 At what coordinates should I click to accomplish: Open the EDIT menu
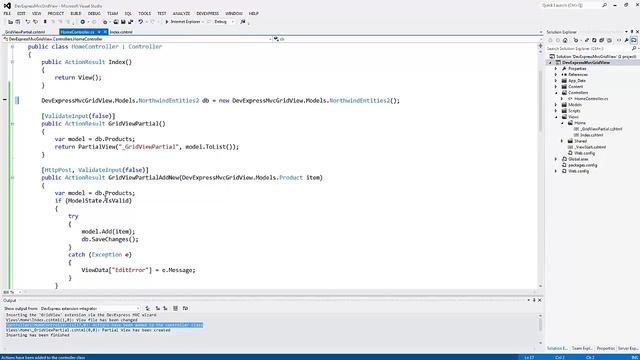point(21,13)
